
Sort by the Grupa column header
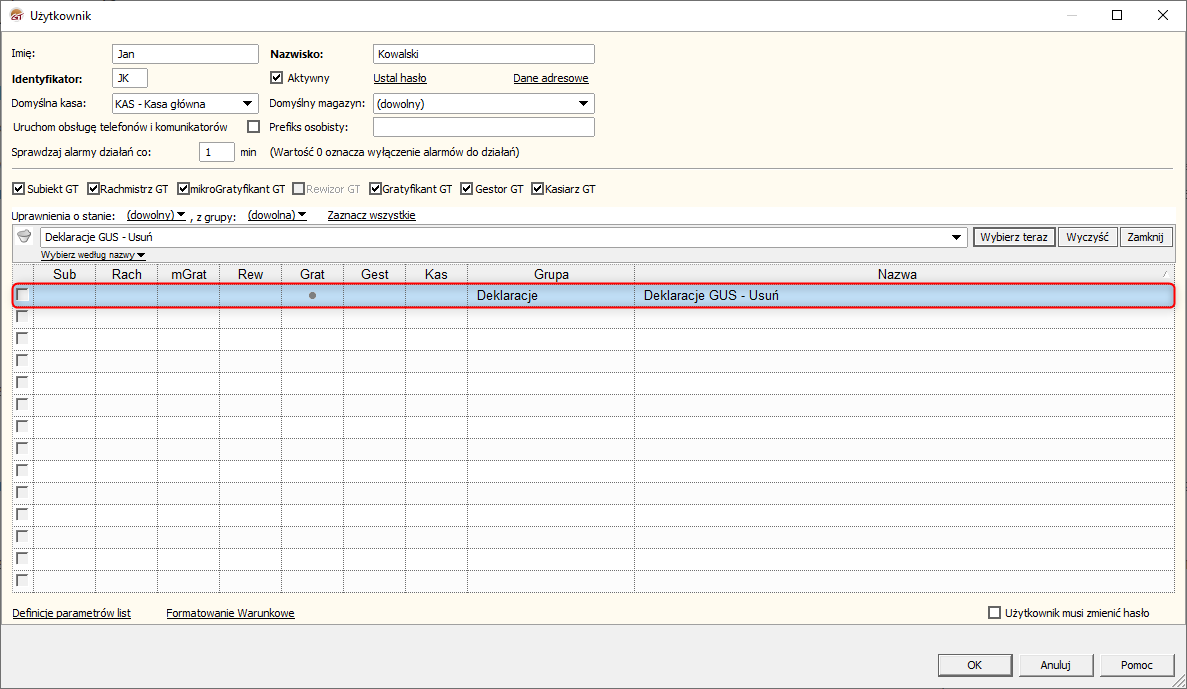(551, 274)
